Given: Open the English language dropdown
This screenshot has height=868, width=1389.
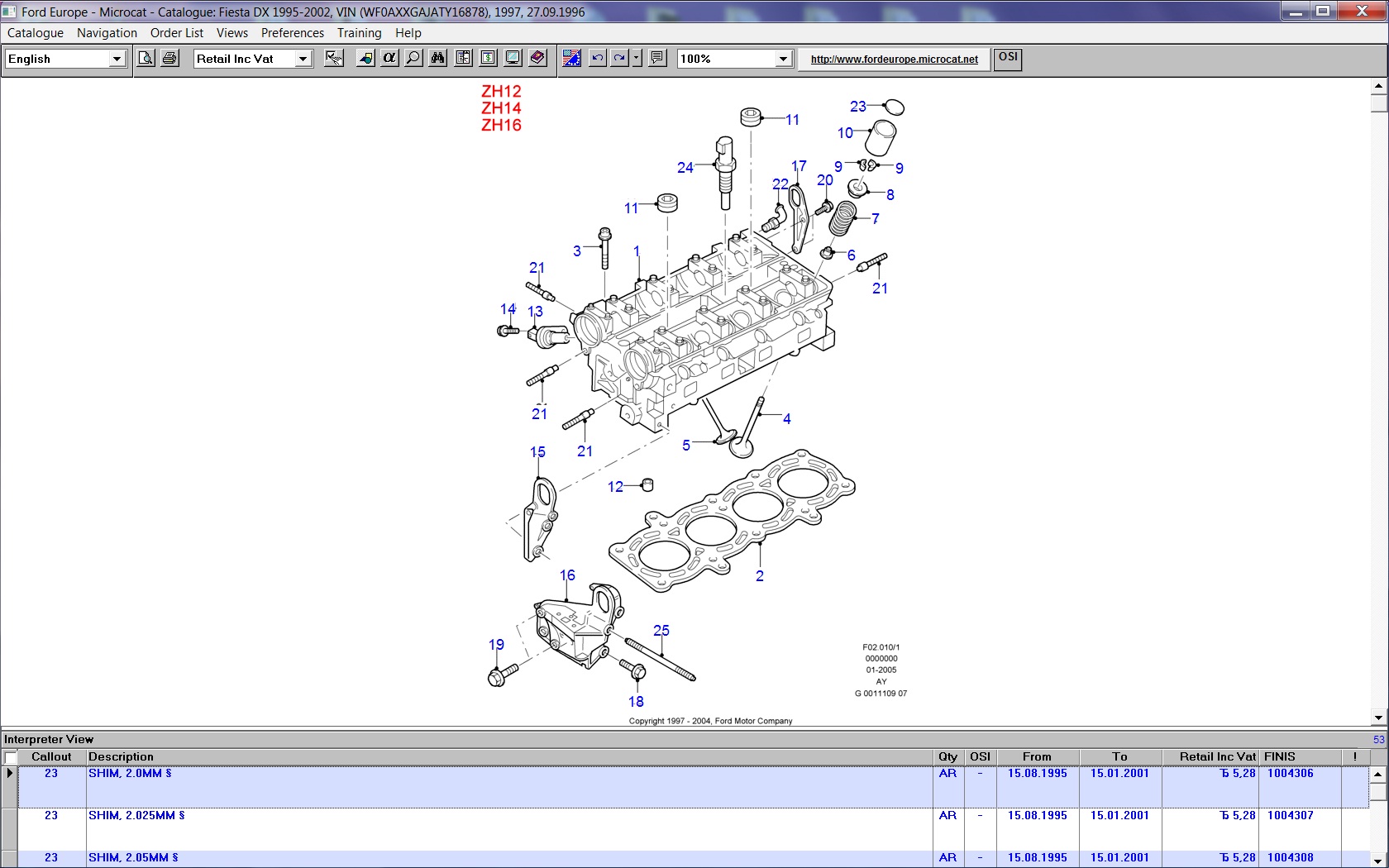Looking at the screenshot, I should pos(117,59).
